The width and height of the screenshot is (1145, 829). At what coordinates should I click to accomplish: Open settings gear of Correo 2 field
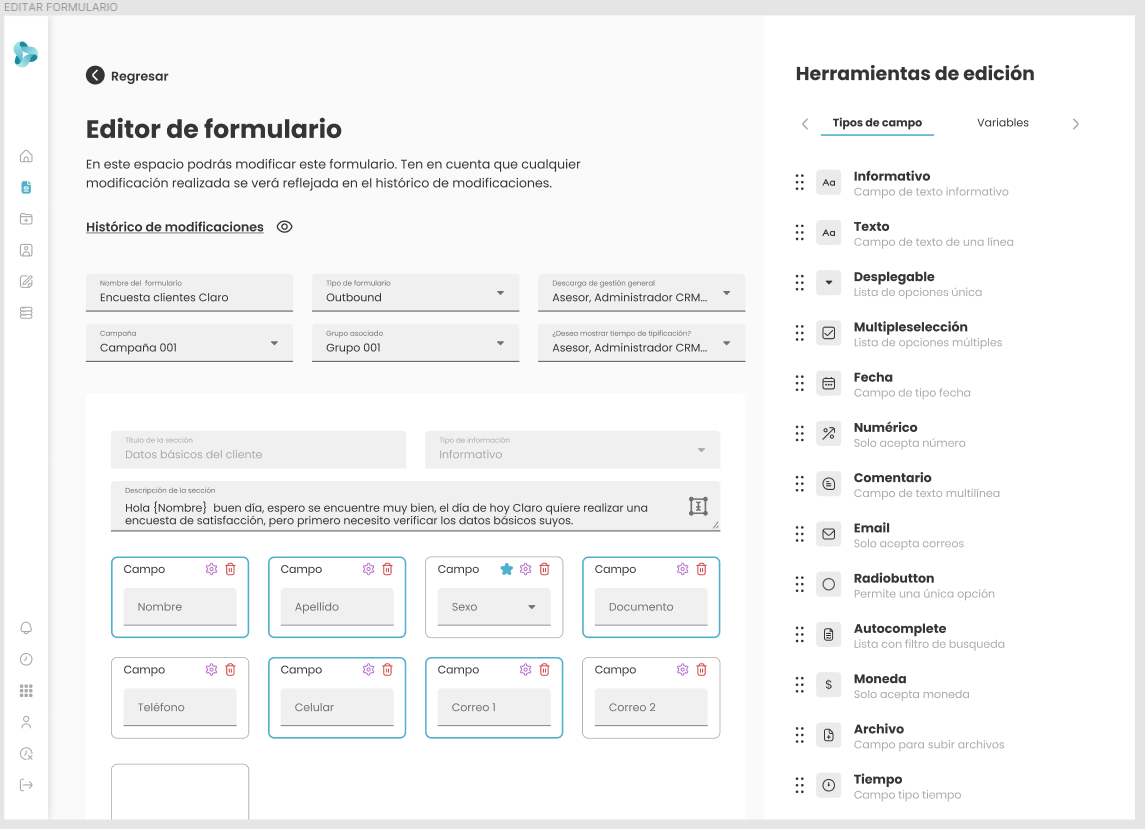[x=683, y=670]
